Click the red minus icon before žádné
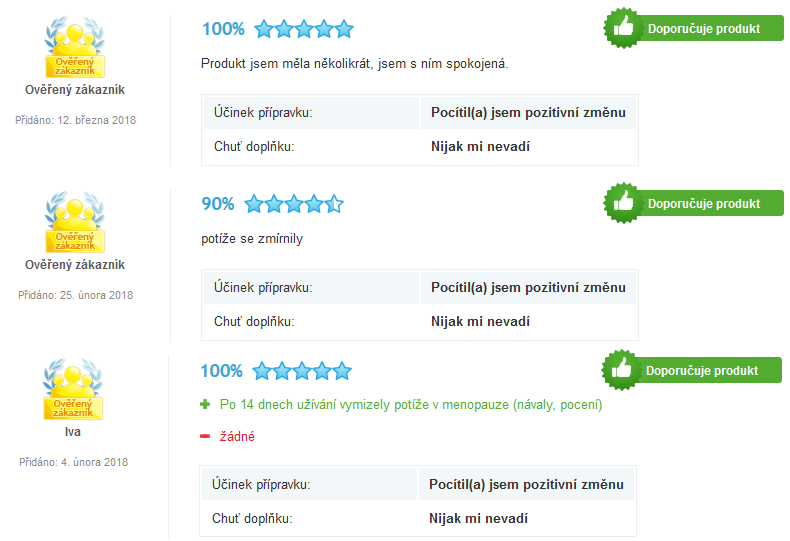This screenshot has height=541, width=790. (x=205, y=436)
